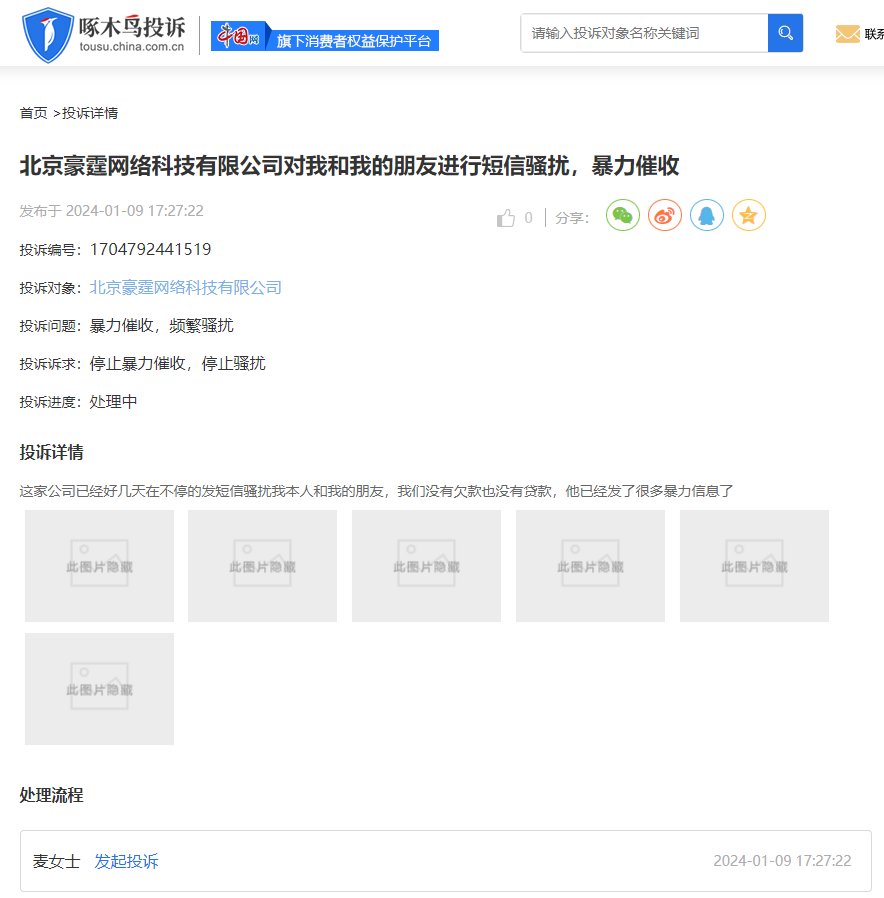884x898 pixels.
Task: Open the fourth hidden image thumbnail
Action: [590, 566]
